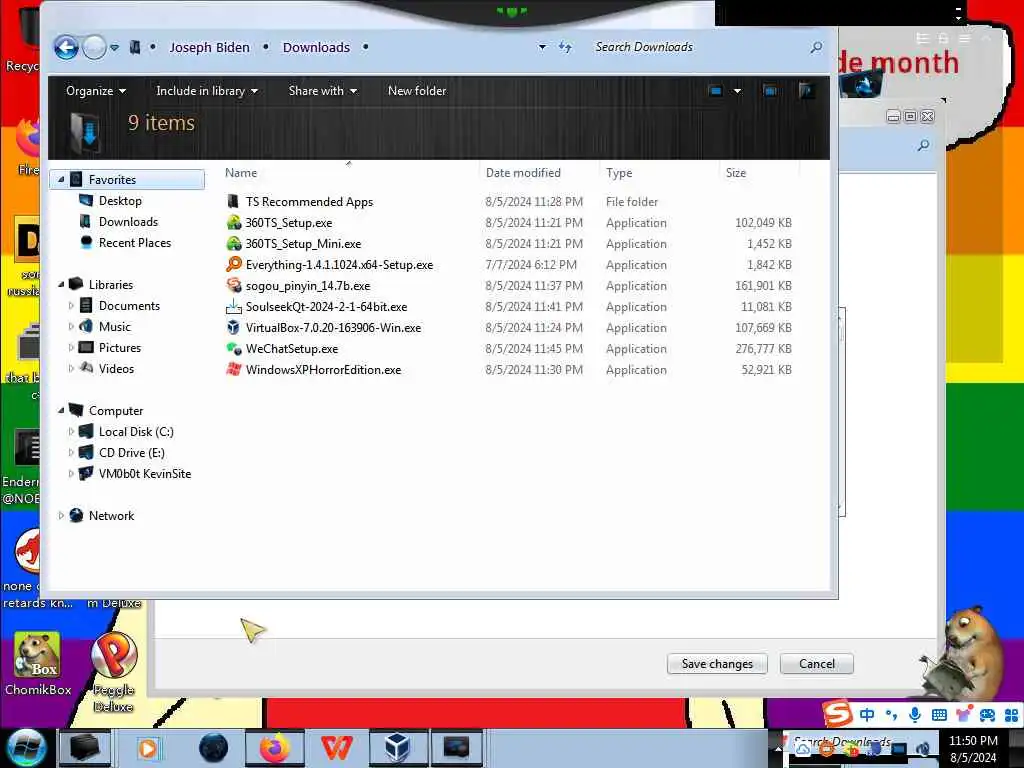This screenshot has height=768, width=1024.
Task: Select sogou_pinyin_14.7b.exe file icon
Action: tap(233, 285)
